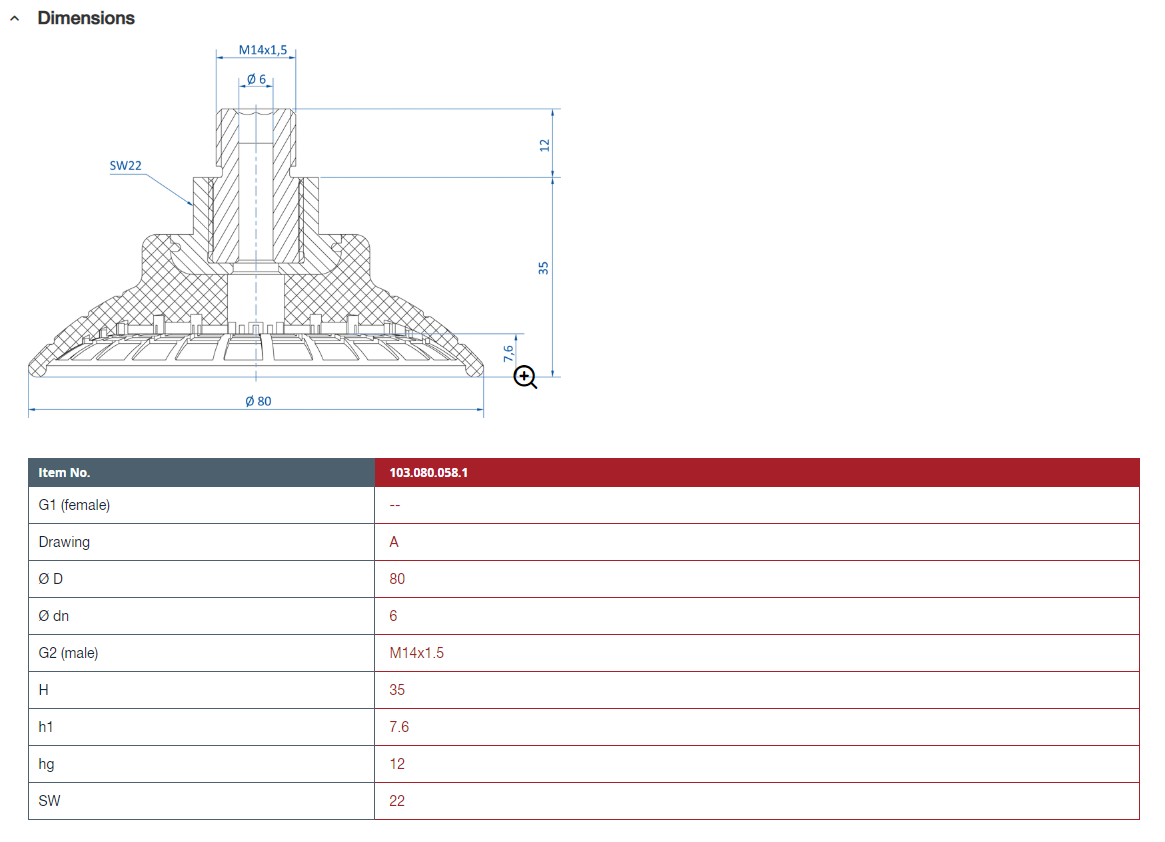Click the M14x1,5 dimension label in drawing
The height and width of the screenshot is (842, 1165).
click(x=256, y=49)
